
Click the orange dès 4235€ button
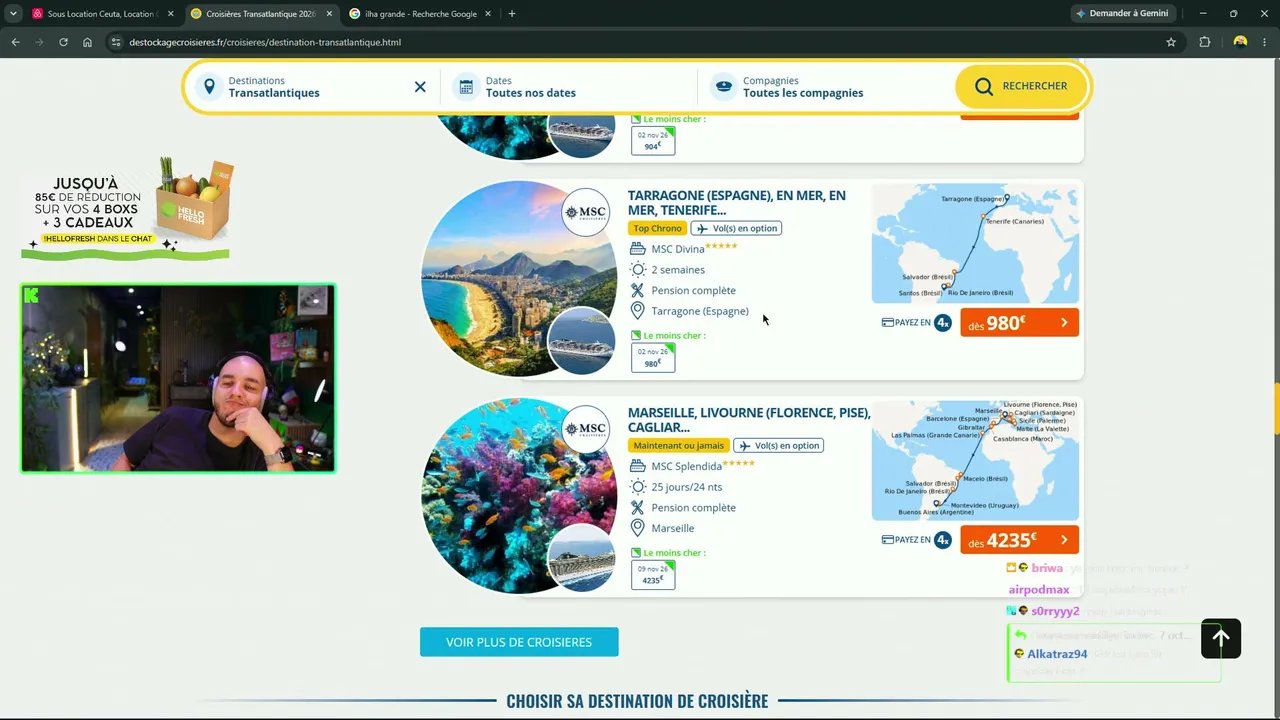coord(1019,540)
